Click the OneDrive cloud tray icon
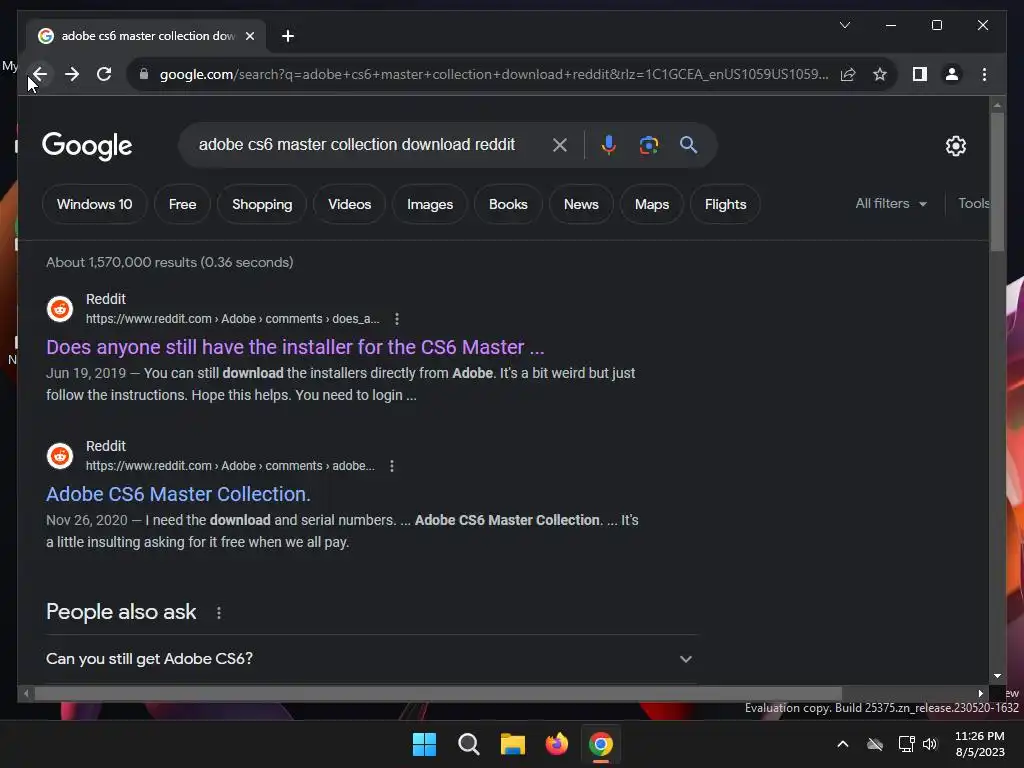The image size is (1024, 768). (x=875, y=744)
